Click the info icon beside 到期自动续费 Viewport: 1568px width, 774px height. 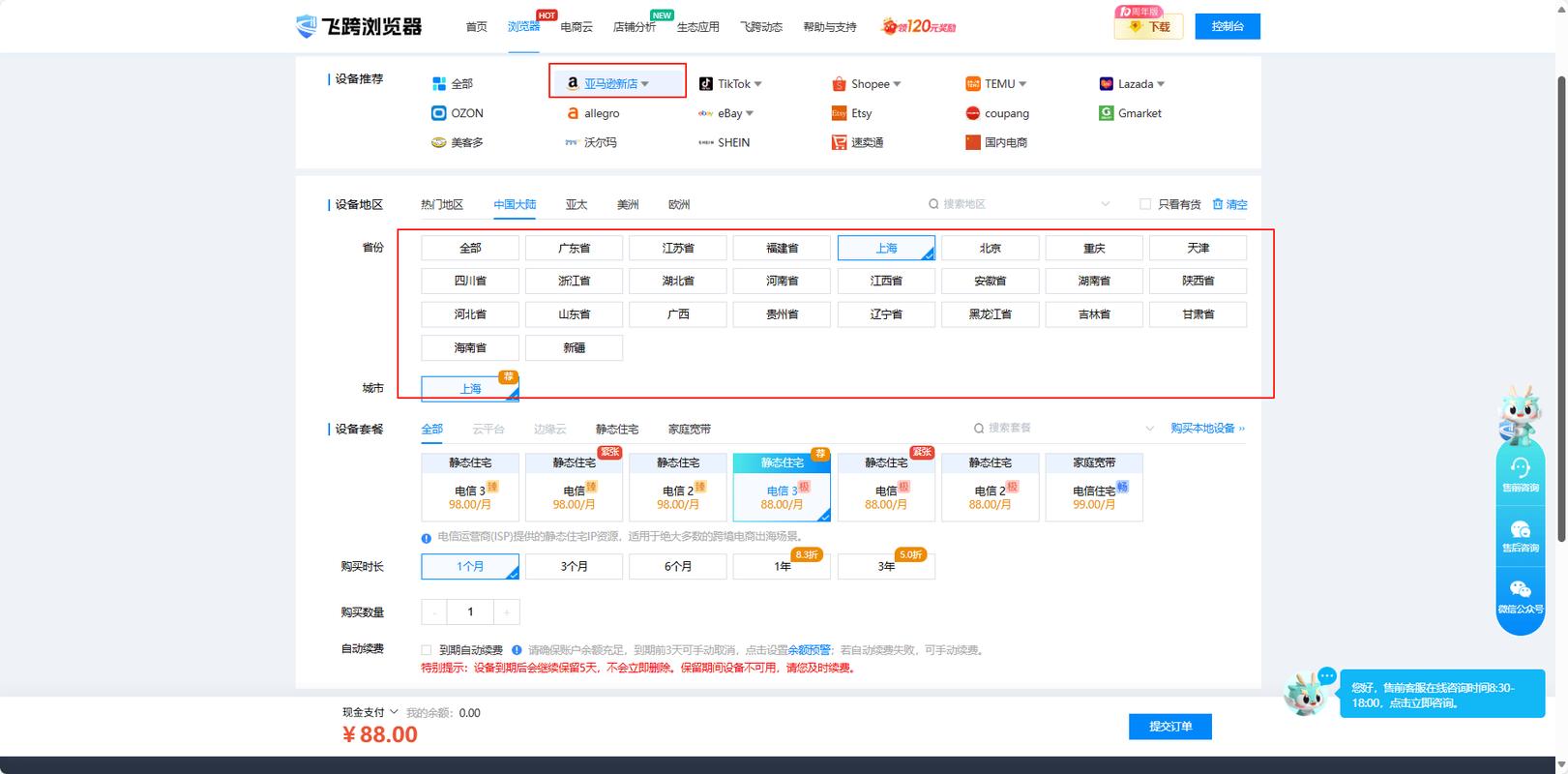(x=517, y=650)
